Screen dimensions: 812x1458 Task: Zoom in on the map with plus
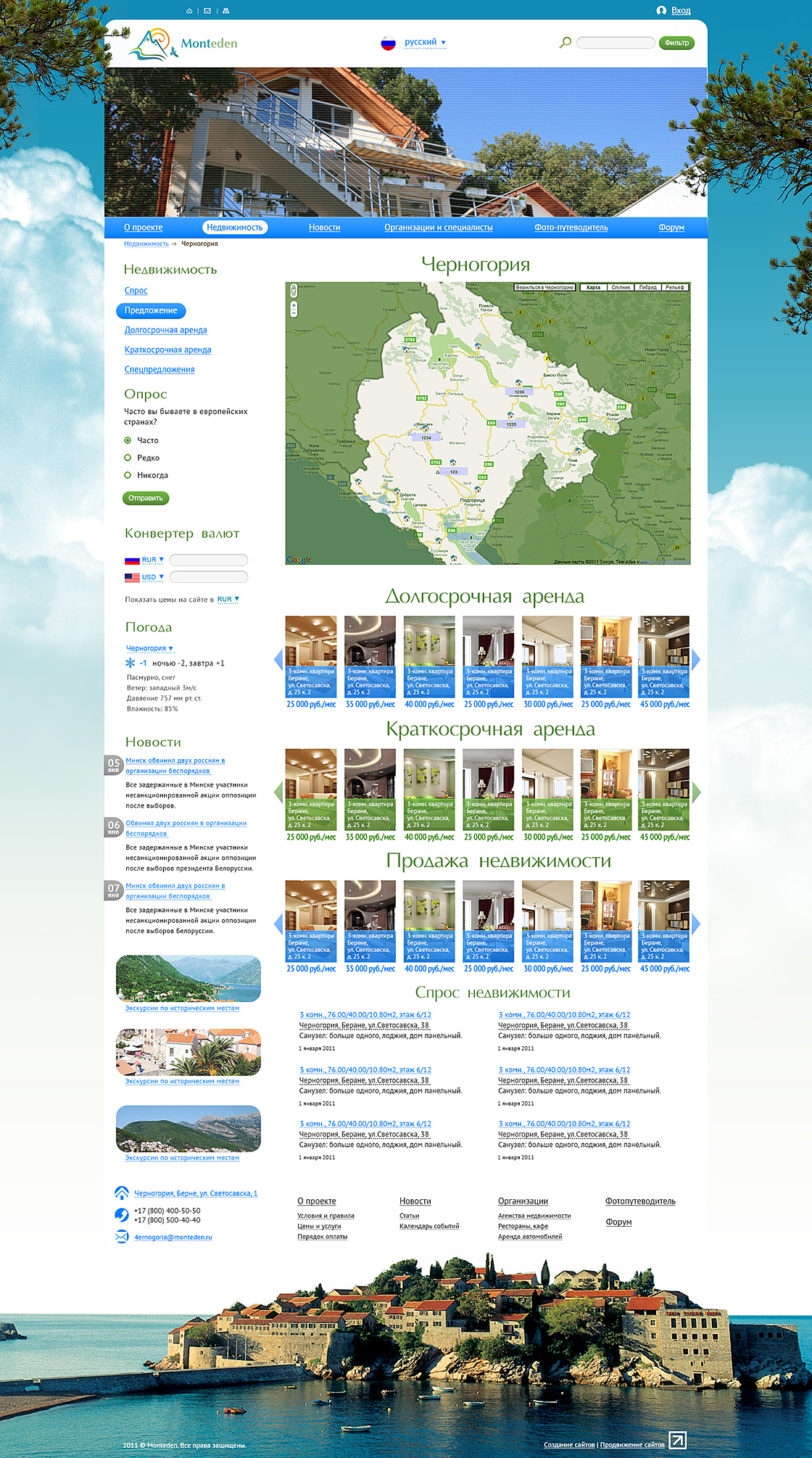[x=294, y=305]
